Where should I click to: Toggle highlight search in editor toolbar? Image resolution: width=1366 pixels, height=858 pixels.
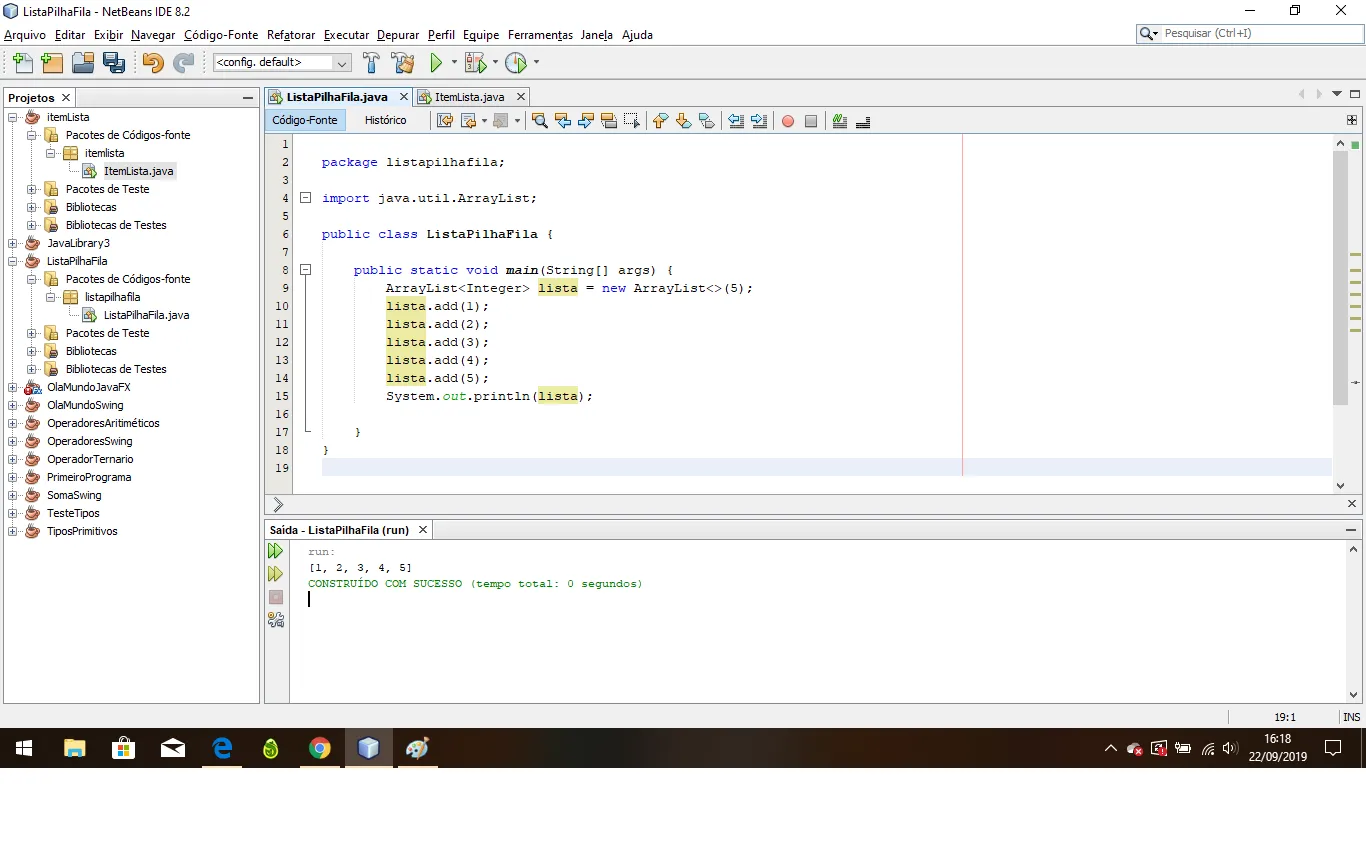pyautogui.click(x=609, y=121)
